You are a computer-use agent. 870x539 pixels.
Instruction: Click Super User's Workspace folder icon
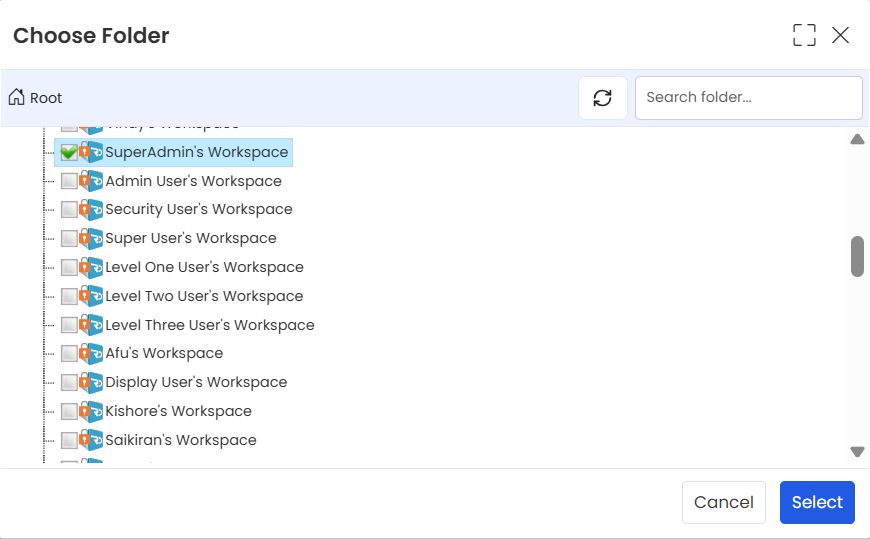(91, 238)
